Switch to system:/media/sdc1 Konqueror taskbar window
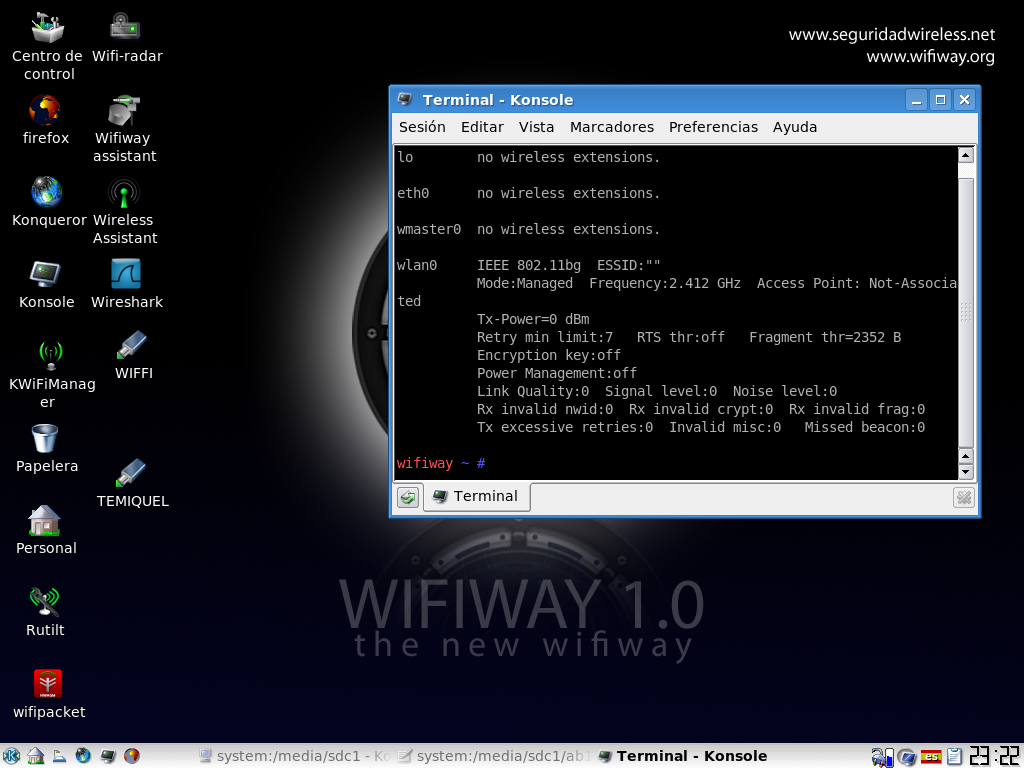 [294, 756]
